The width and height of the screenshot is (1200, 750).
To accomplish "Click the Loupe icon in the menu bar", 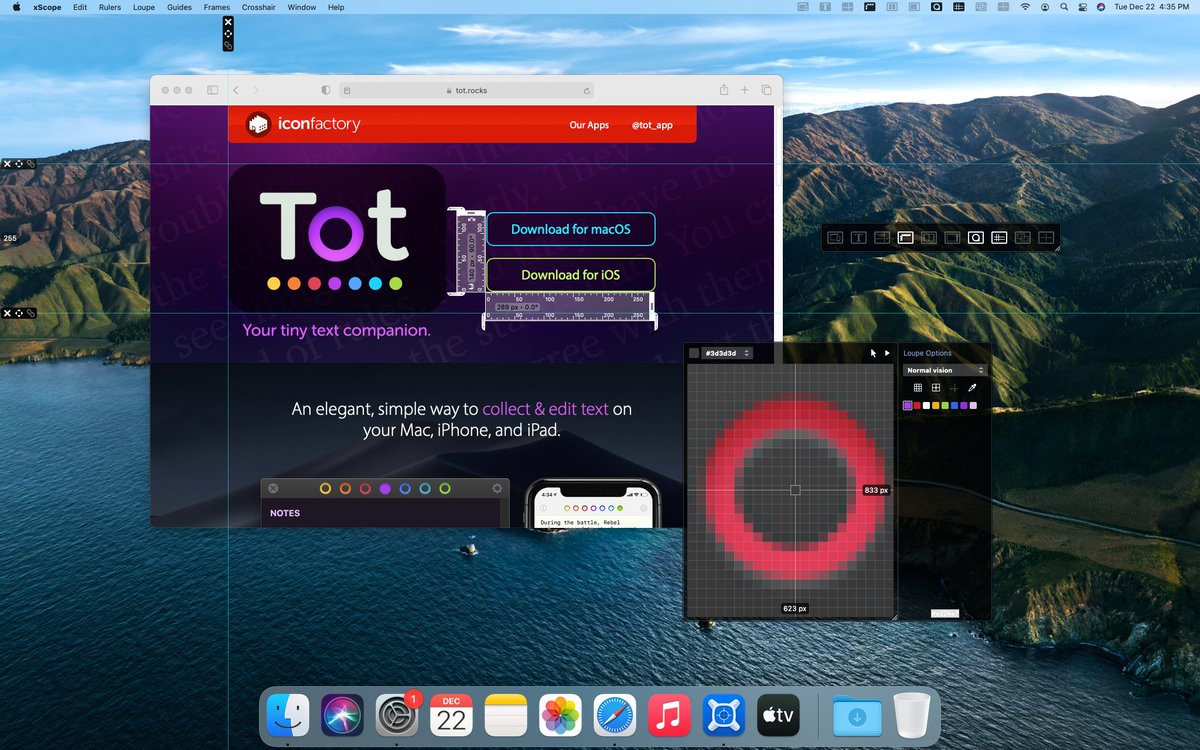I will coord(937,7).
